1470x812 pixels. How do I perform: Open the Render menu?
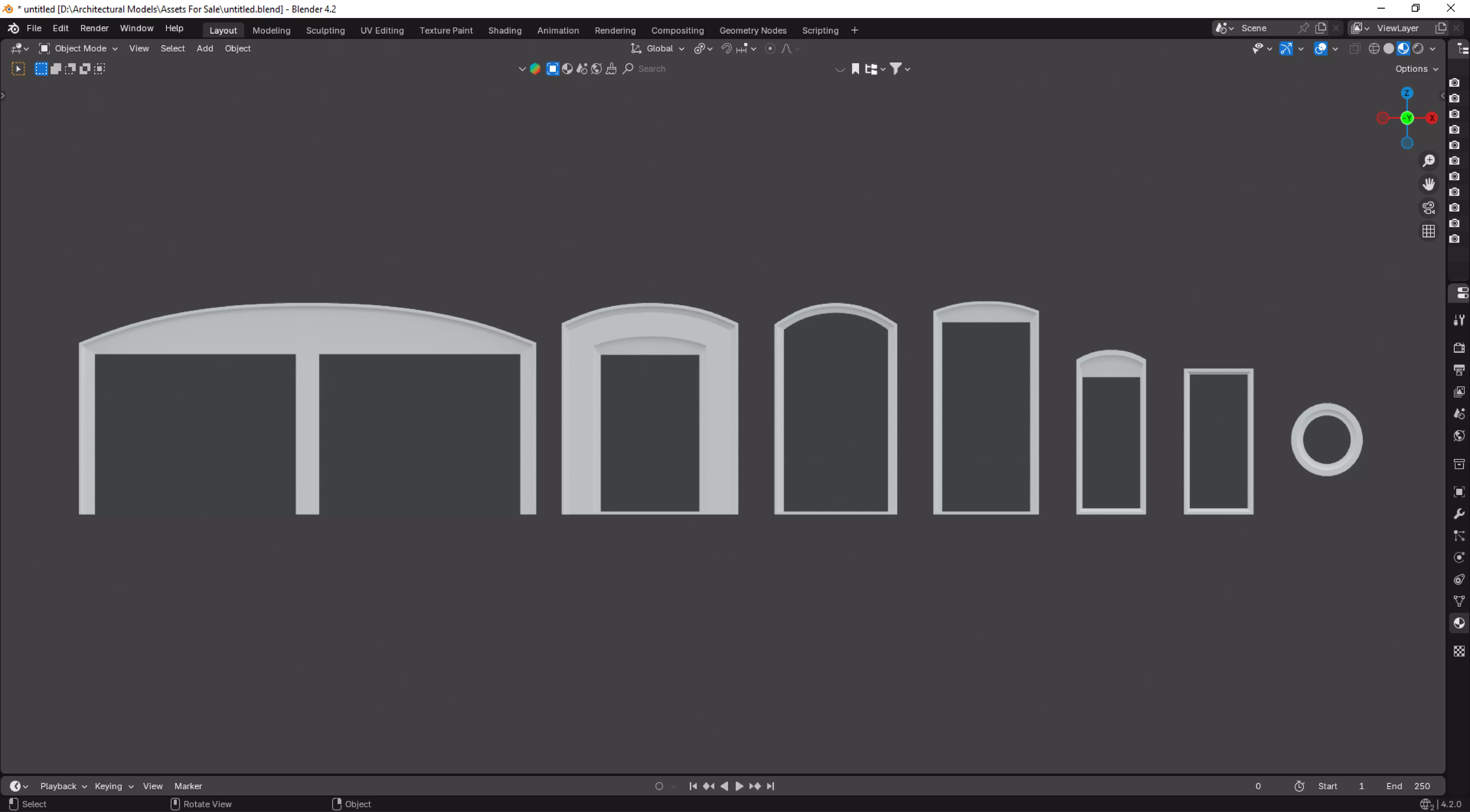tap(94, 28)
